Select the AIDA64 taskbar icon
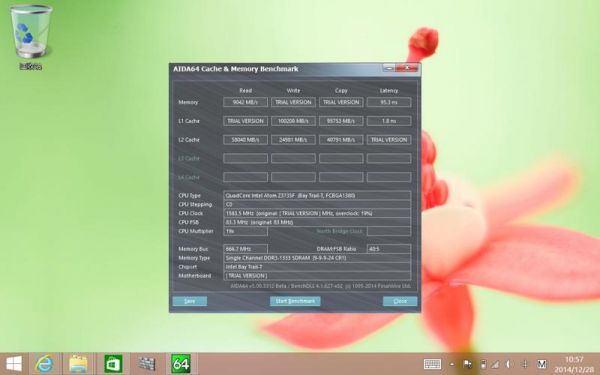Screen dimensions: 600x375 [181, 364]
